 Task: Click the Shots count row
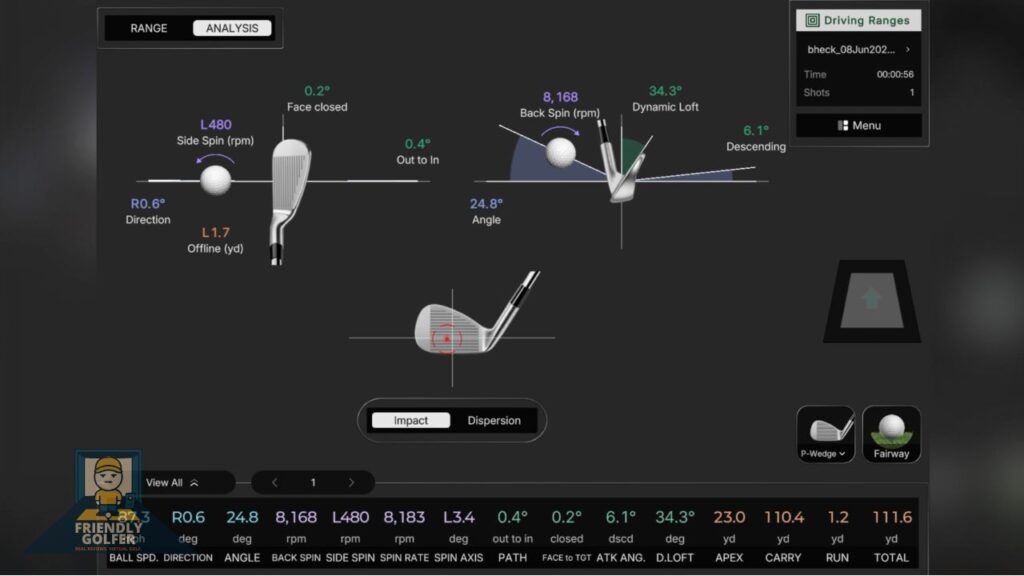click(859, 93)
